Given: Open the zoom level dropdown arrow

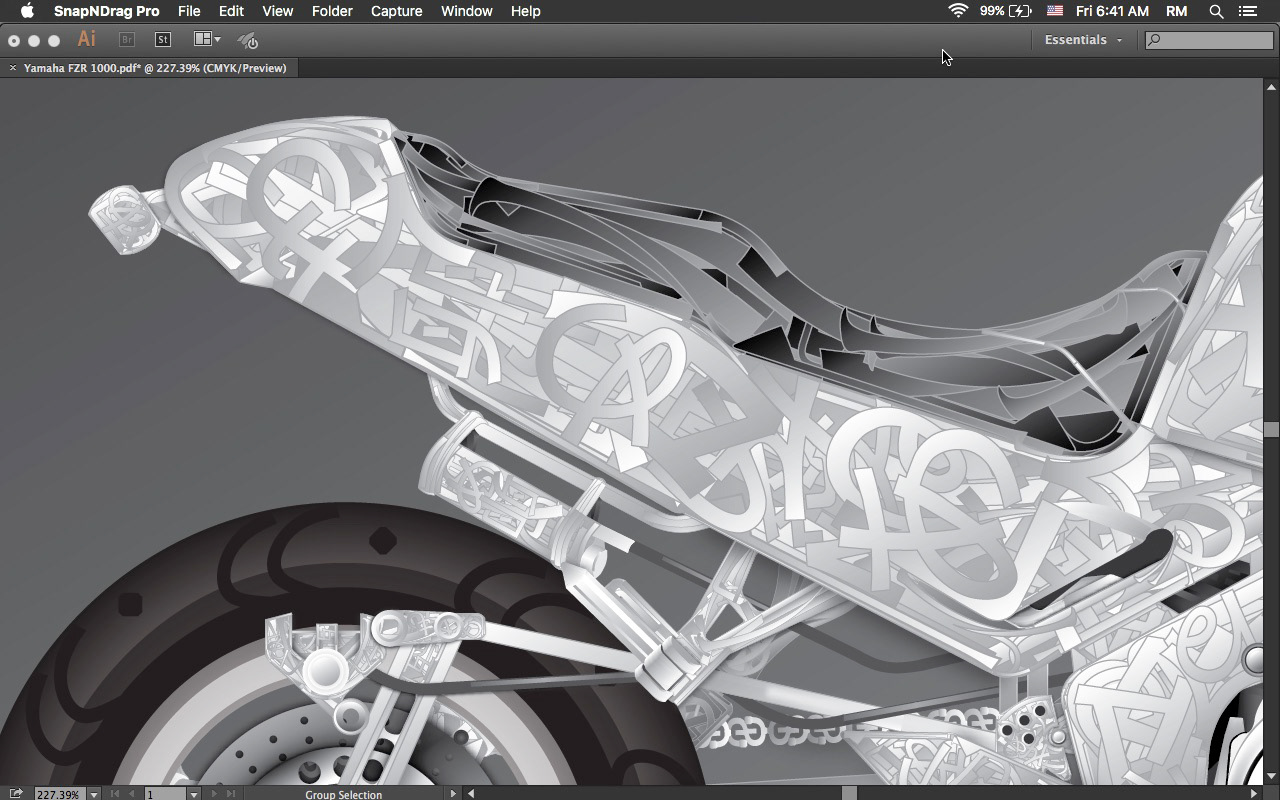Looking at the screenshot, I should (94, 794).
